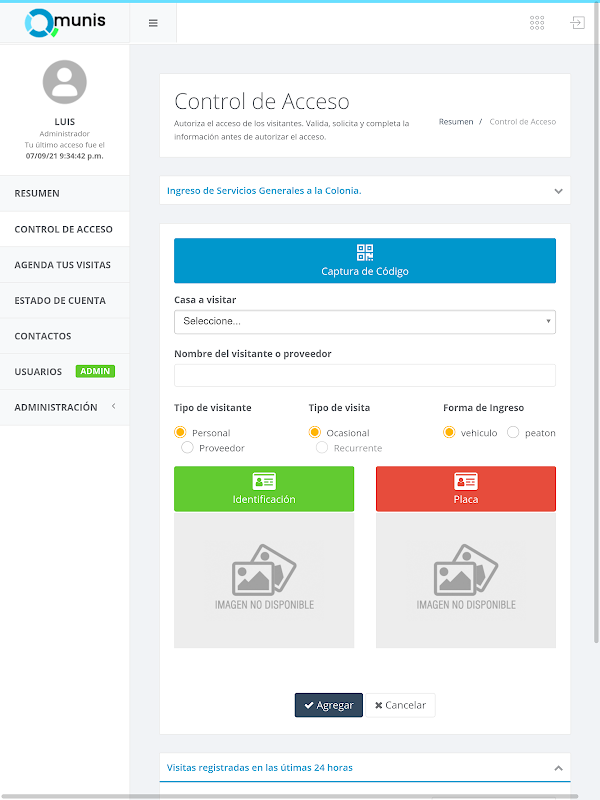Click the Cancelar button
This screenshot has height=800, width=600.
point(400,705)
